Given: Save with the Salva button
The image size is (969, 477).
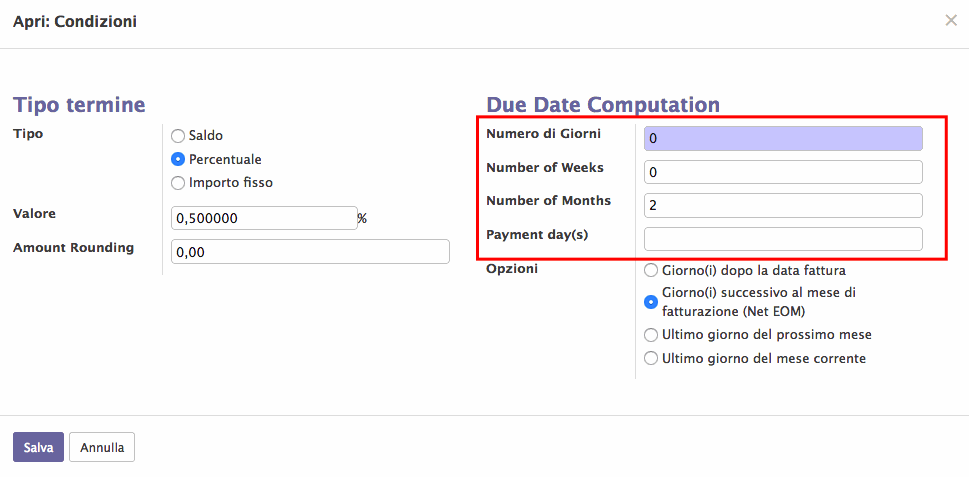Looking at the screenshot, I should [38, 447].
